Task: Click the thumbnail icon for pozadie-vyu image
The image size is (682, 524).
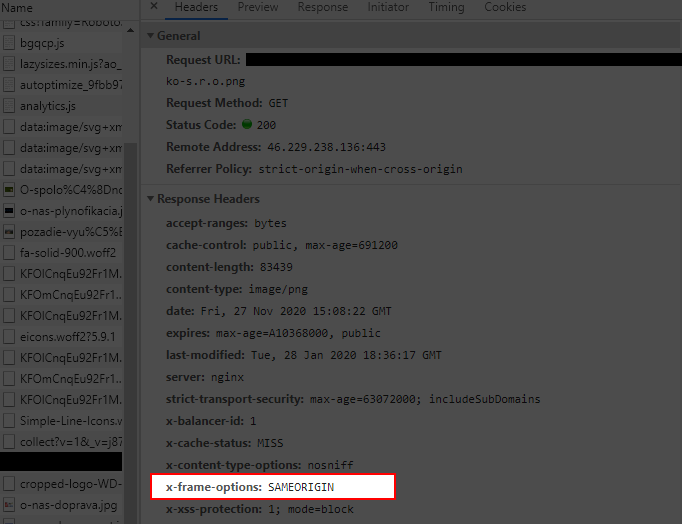Action: tap(9, 231)
